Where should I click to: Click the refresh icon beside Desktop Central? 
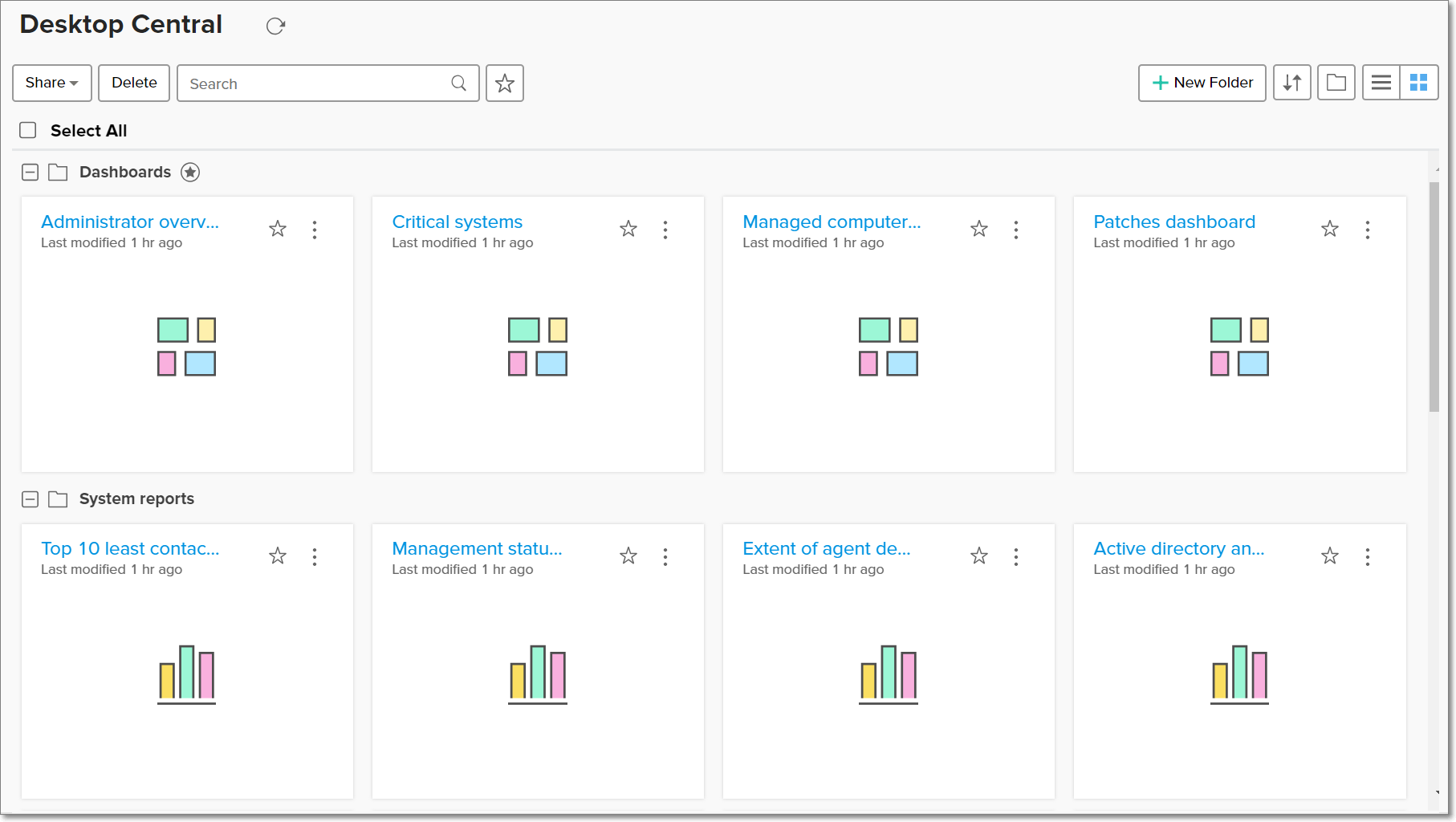click(x=275, y=26)
